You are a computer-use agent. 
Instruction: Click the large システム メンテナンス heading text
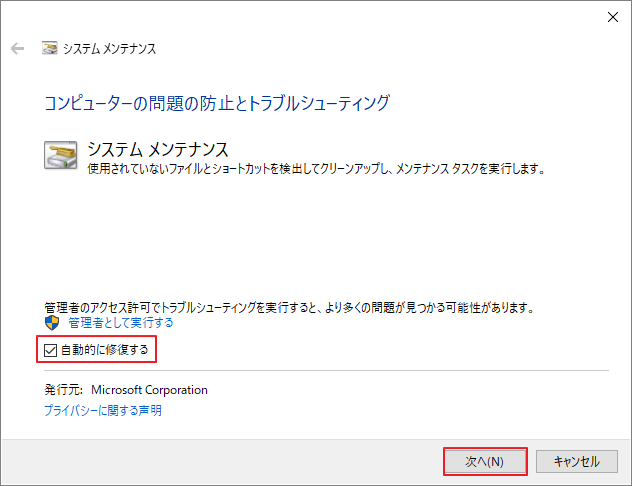click(158, 150)
